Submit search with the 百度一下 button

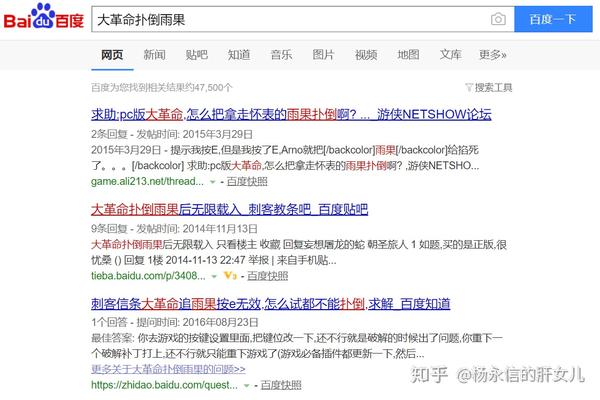coord(553,19)
